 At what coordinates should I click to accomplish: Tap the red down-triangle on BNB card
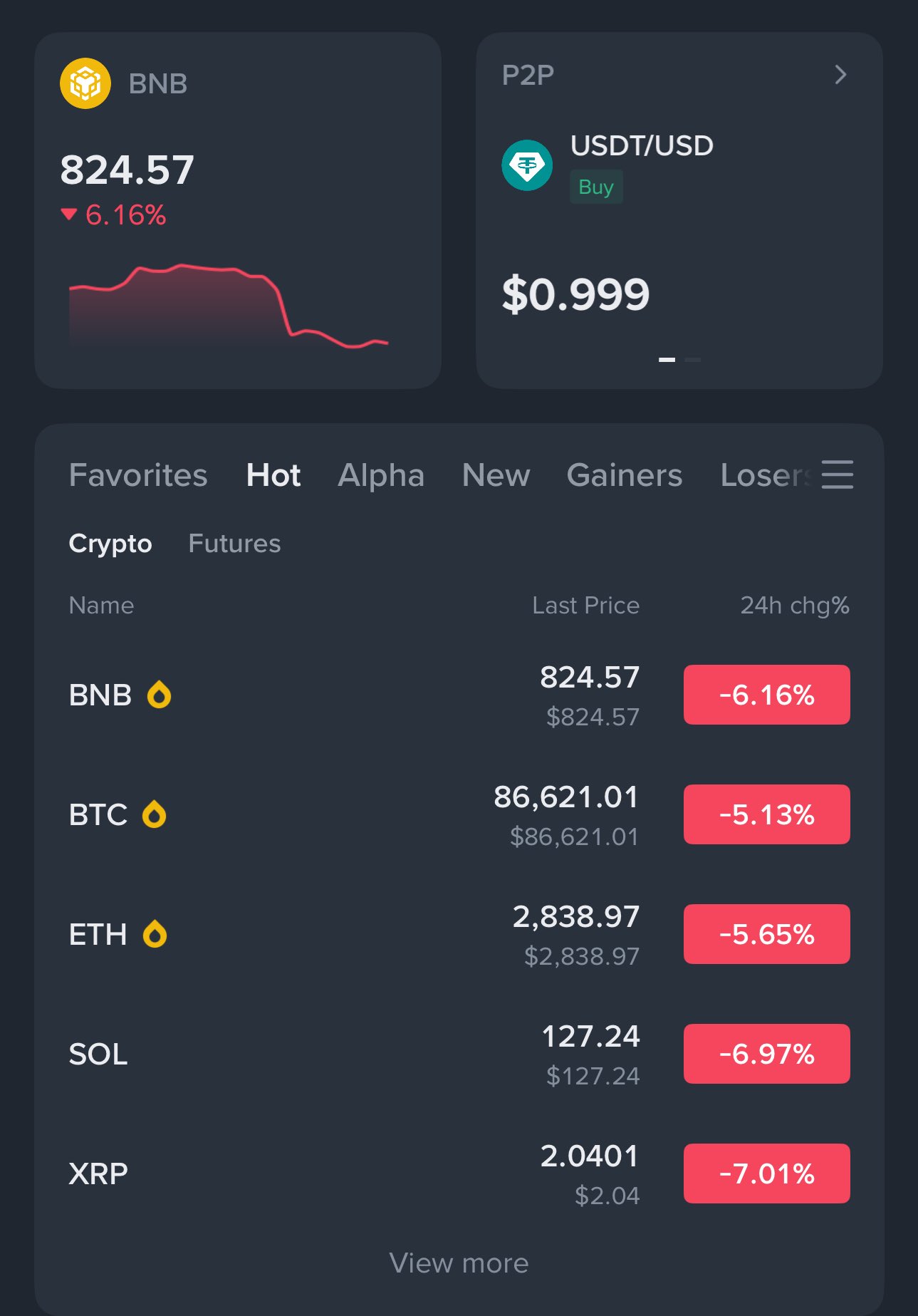click(x=69, y=214)
